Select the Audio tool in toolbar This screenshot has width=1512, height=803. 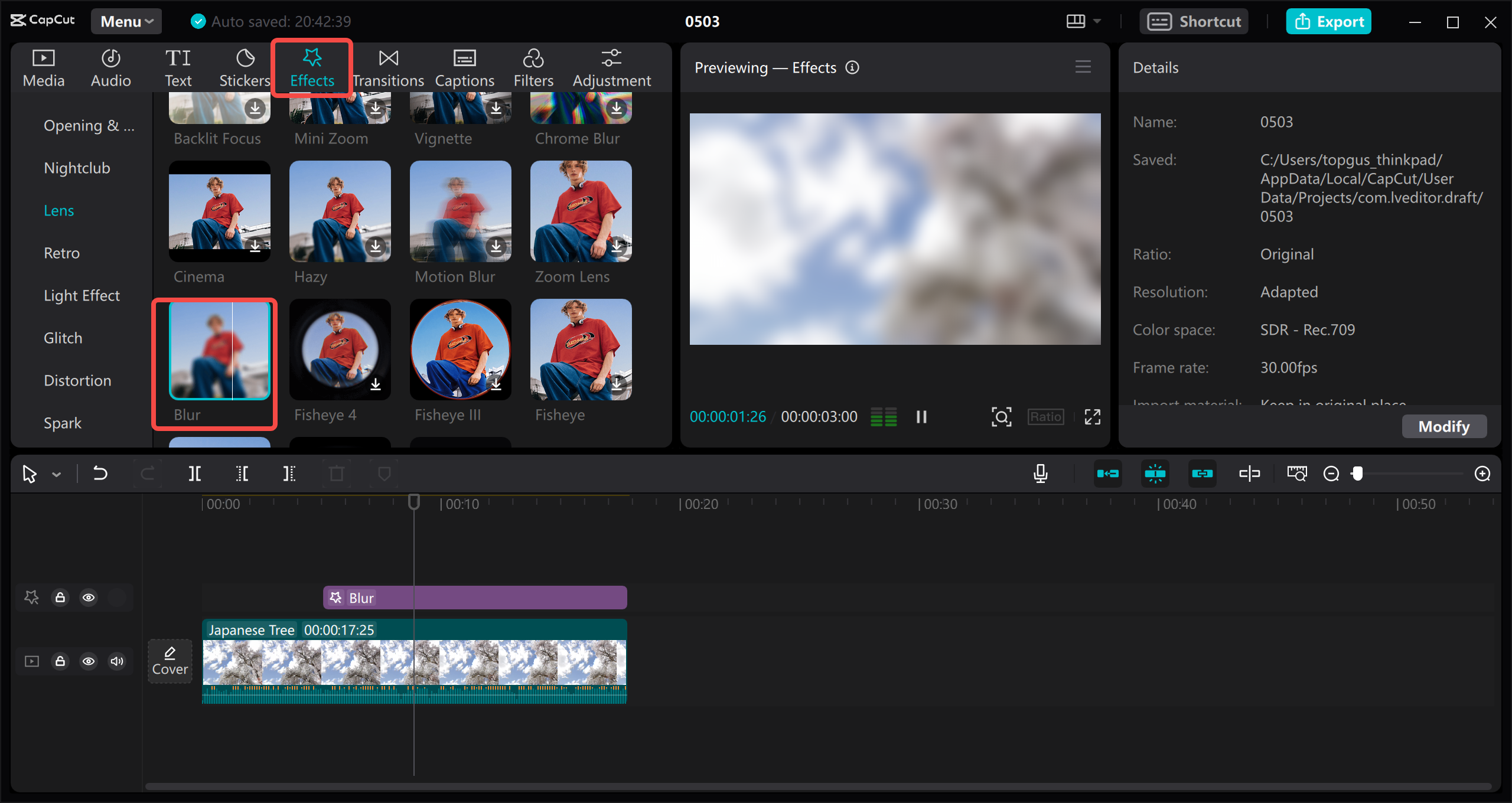click(x=109, y=65)
